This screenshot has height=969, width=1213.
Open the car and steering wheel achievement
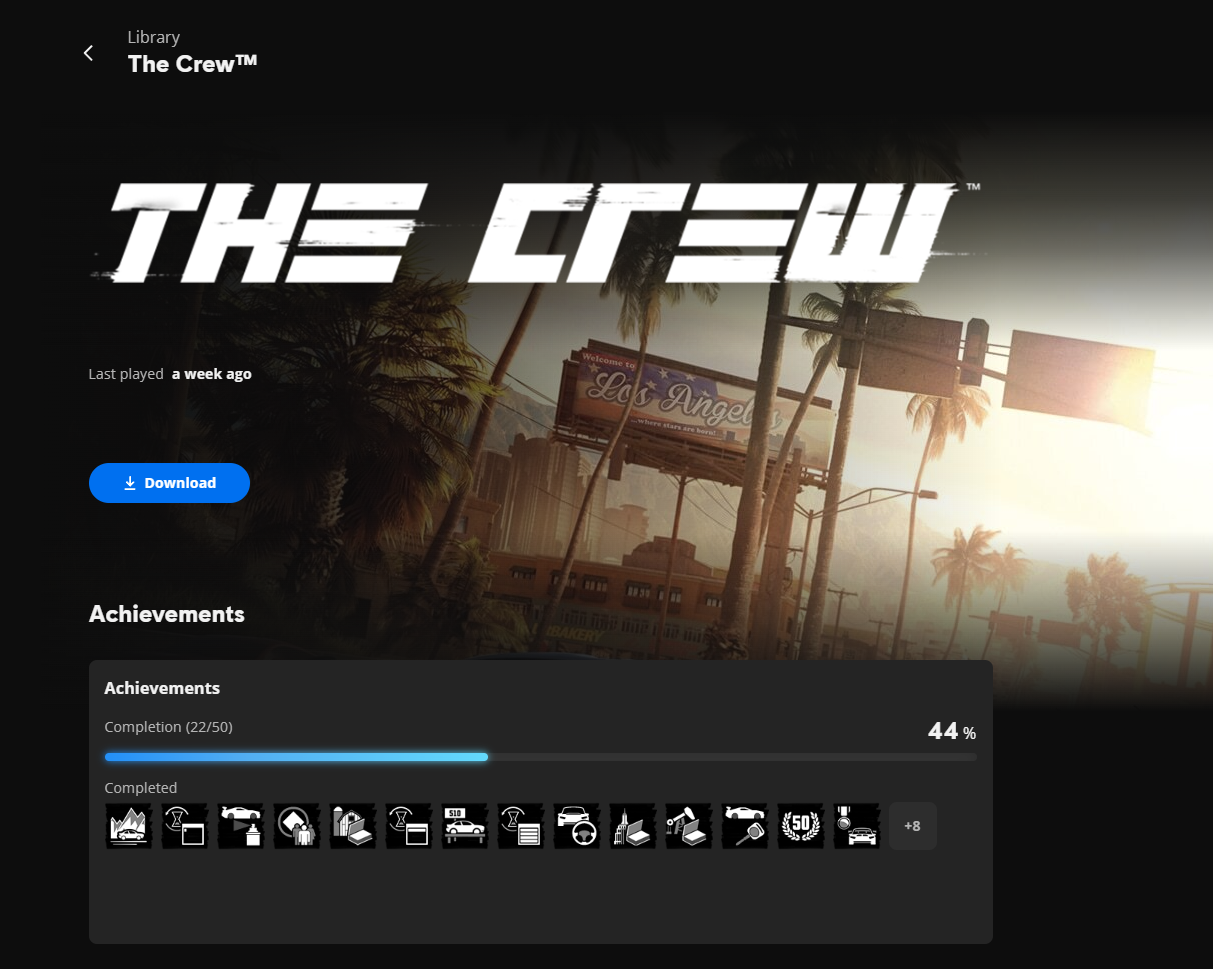coord(577,826)
